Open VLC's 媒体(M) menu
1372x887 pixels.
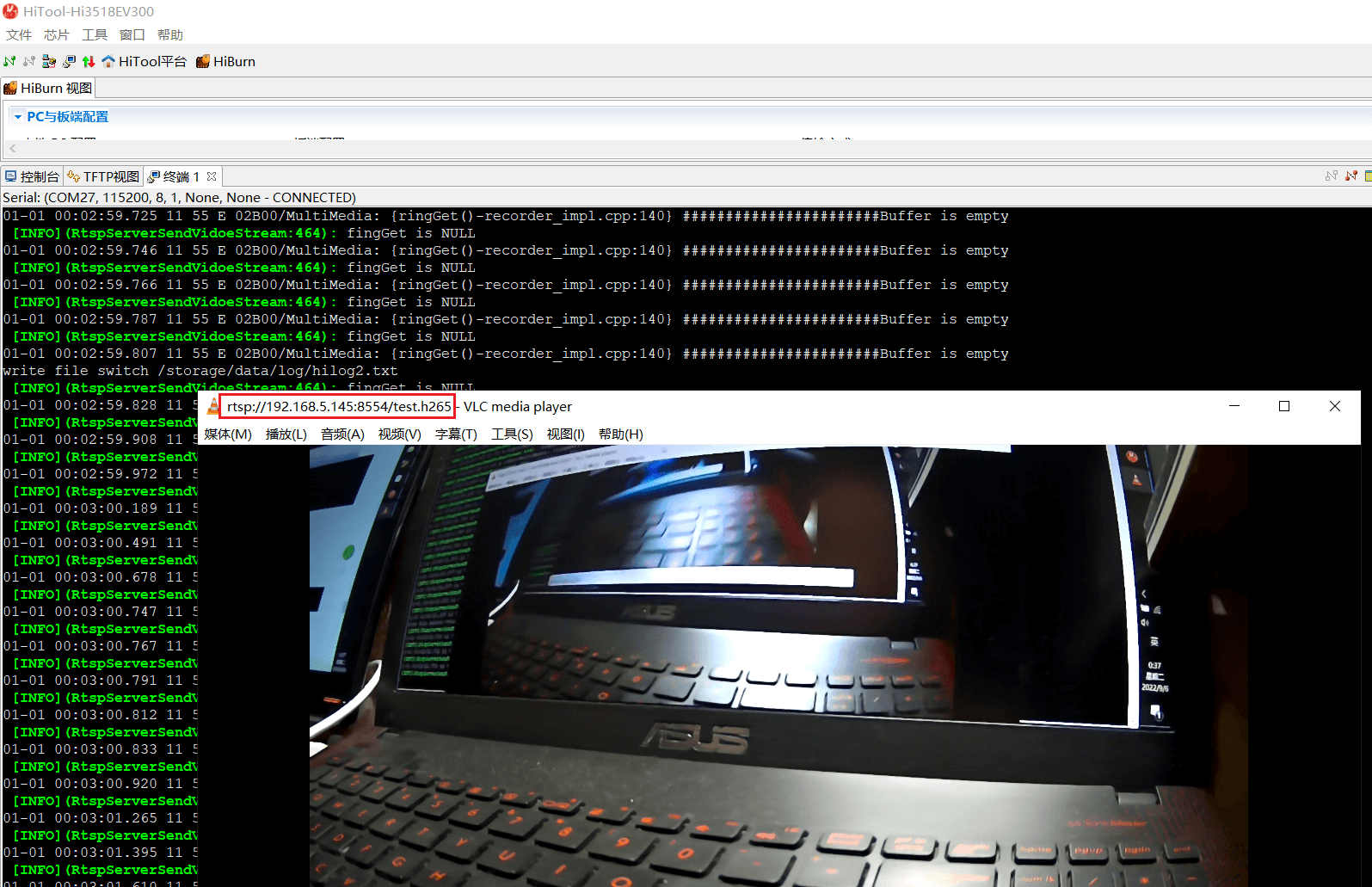click(x=228, y=434)
